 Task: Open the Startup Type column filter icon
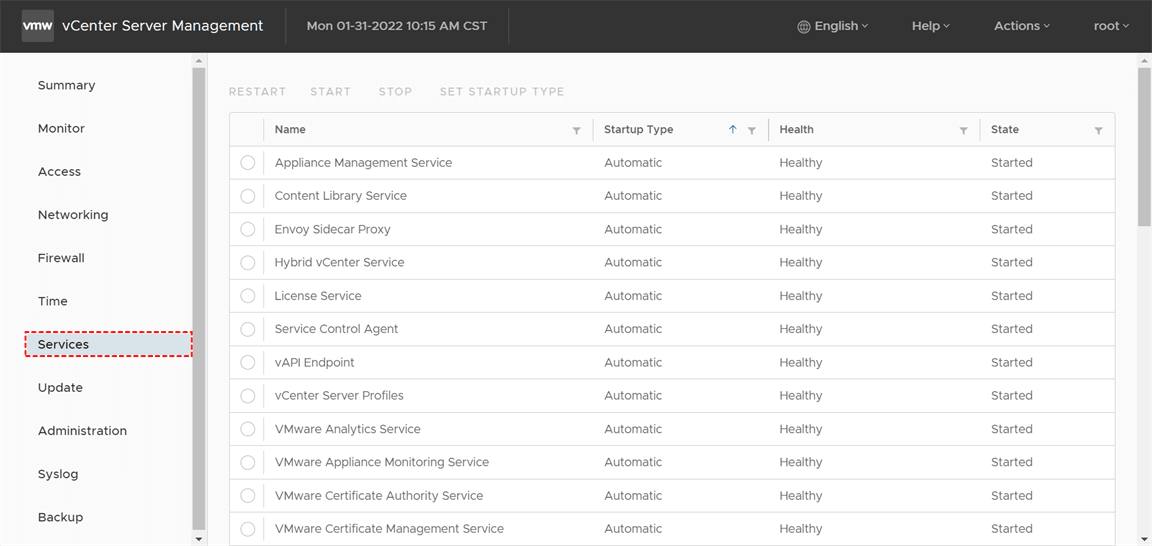coord(752,131)
